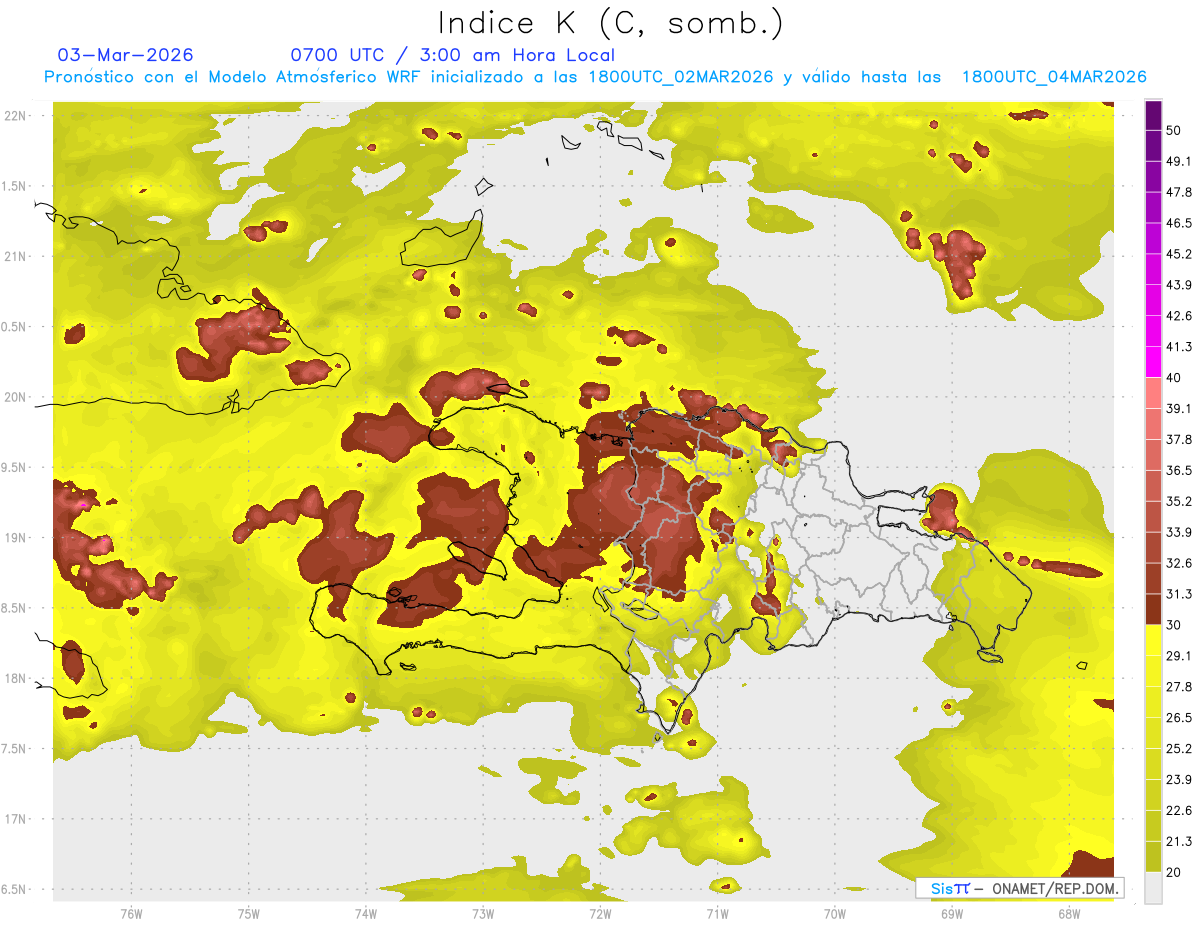Click the gray colorbar segment below 20
Viewport: 1200px width, 927px height.
[x=1153, y=888]
